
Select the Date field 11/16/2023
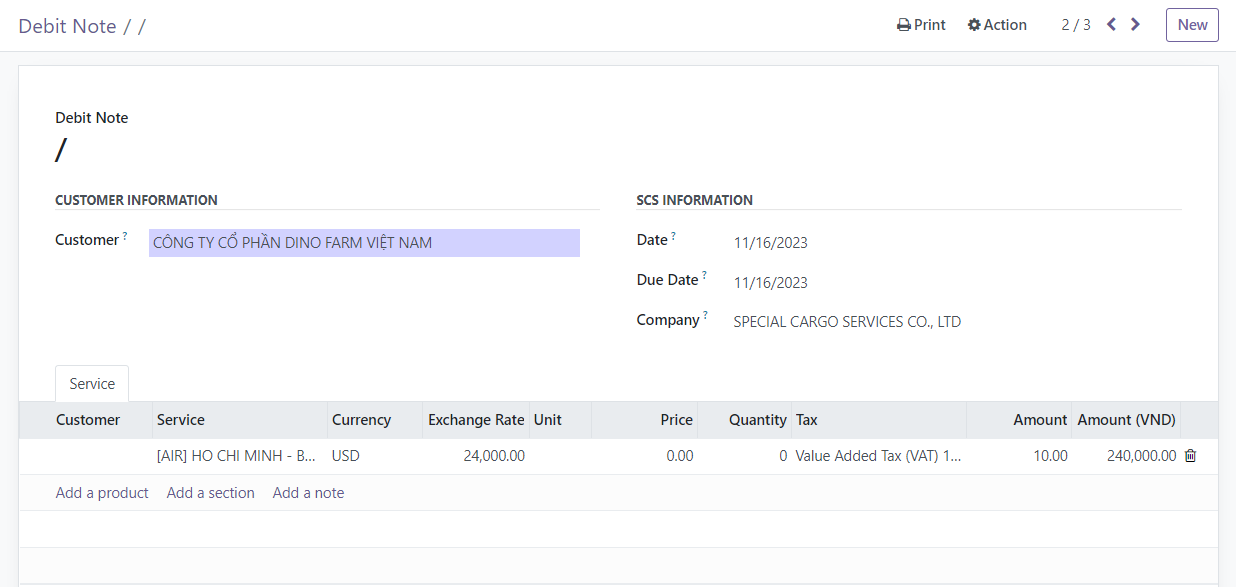(x=770, y=243)
